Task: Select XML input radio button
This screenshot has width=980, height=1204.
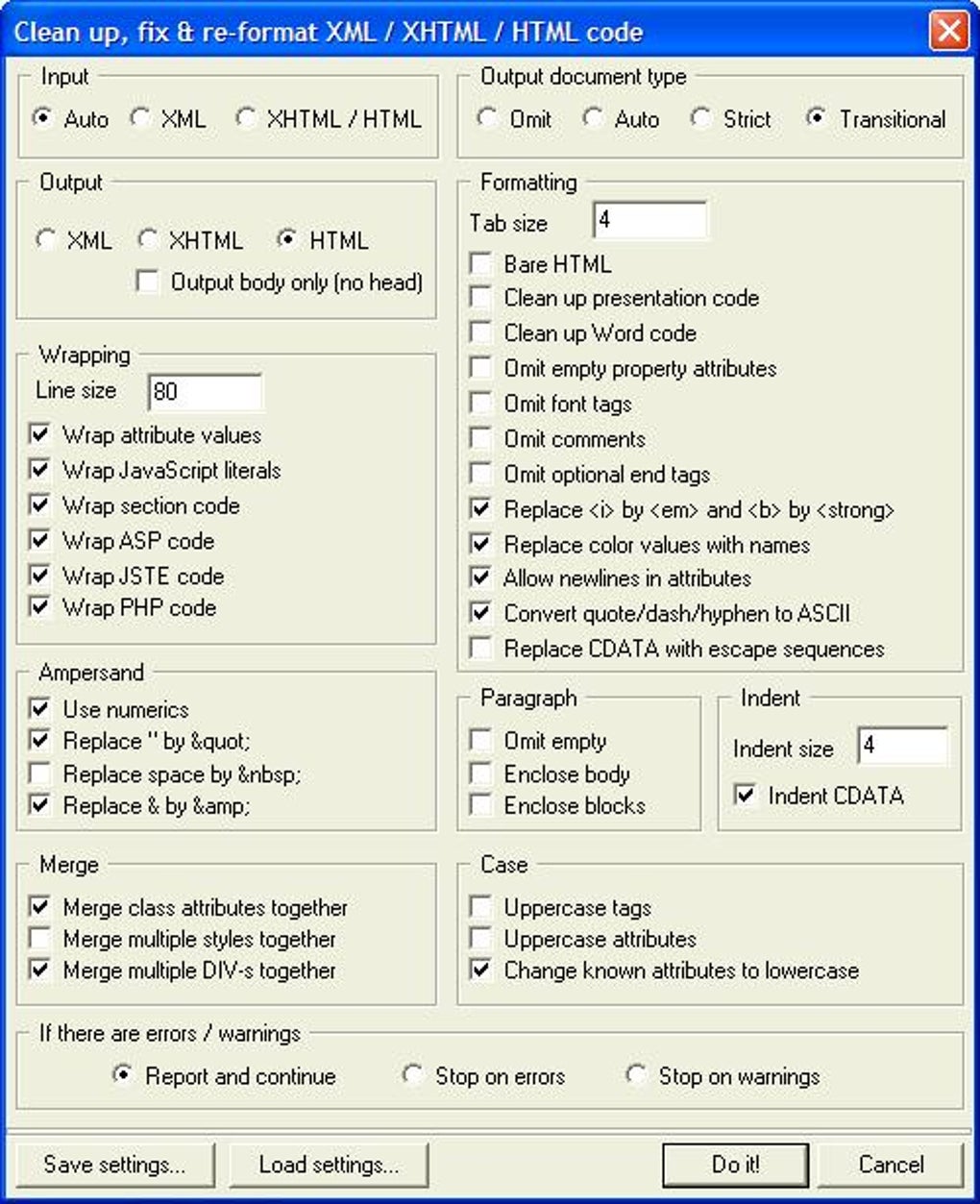Action: tap(141, 118)
